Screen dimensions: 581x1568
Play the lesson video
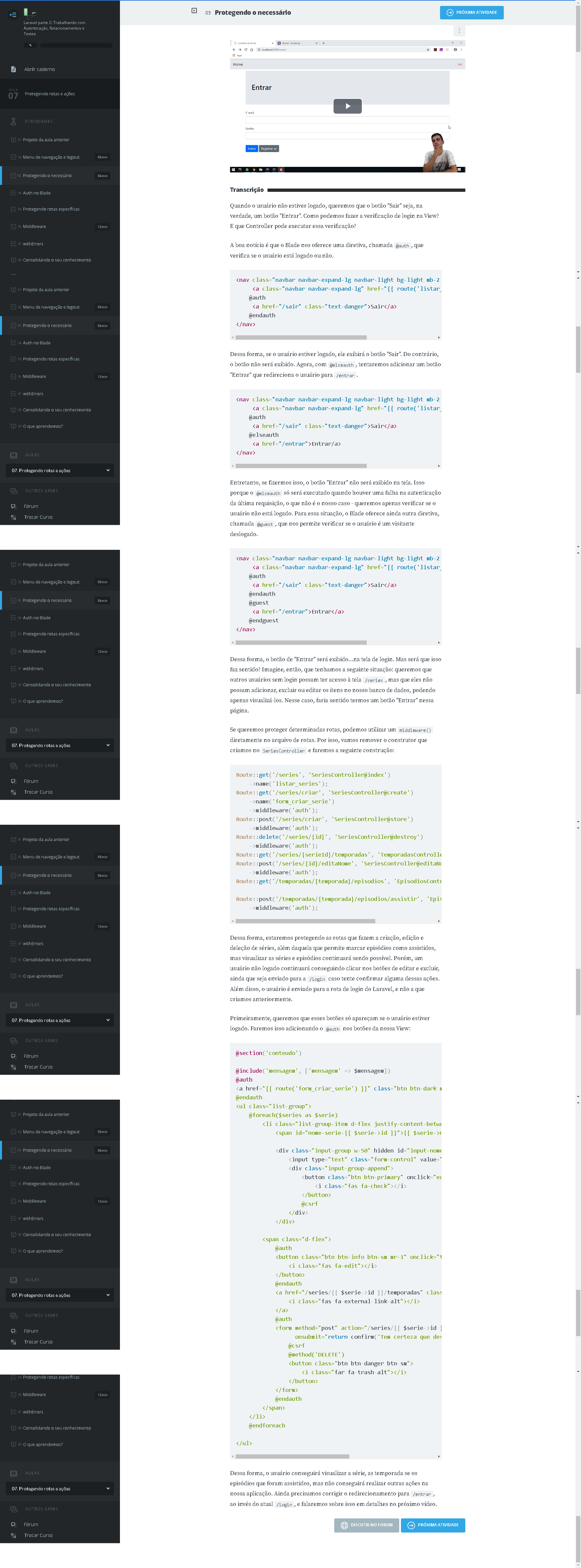[347, 106]
